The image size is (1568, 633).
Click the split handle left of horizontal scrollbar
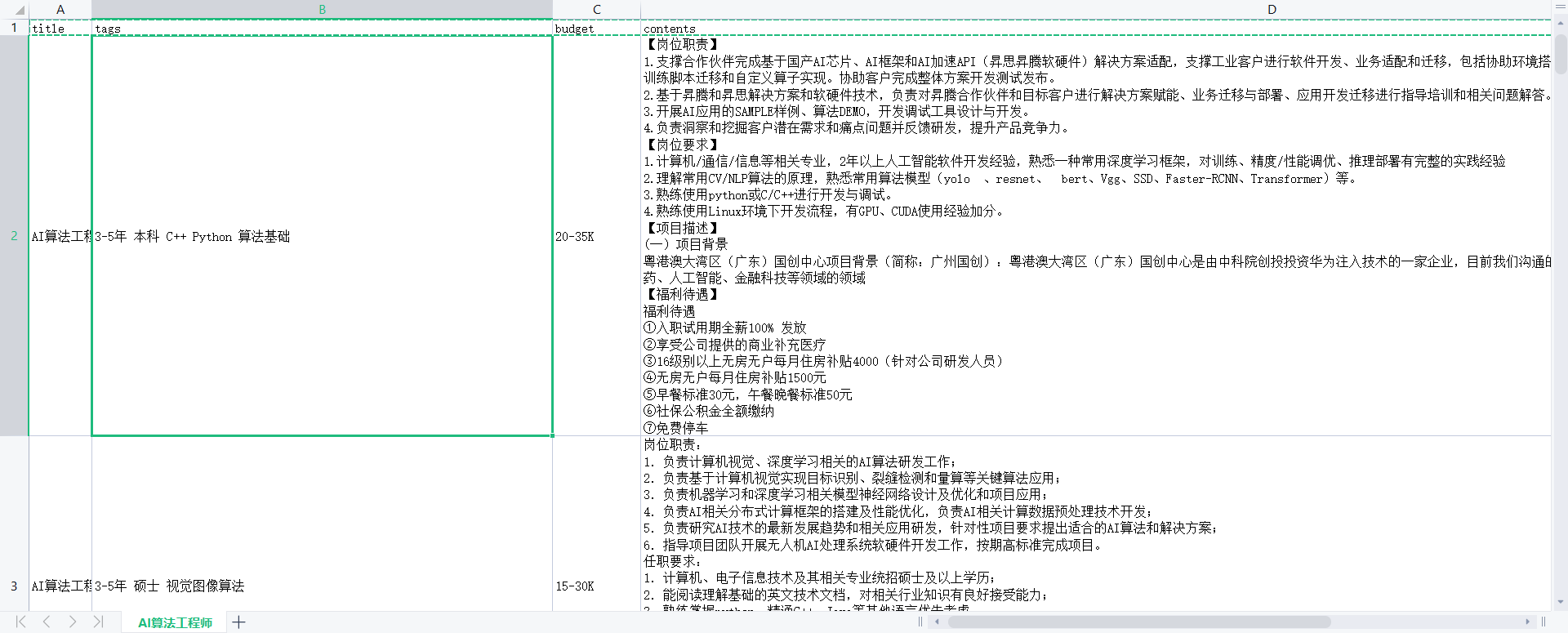[x=921, y=622]
